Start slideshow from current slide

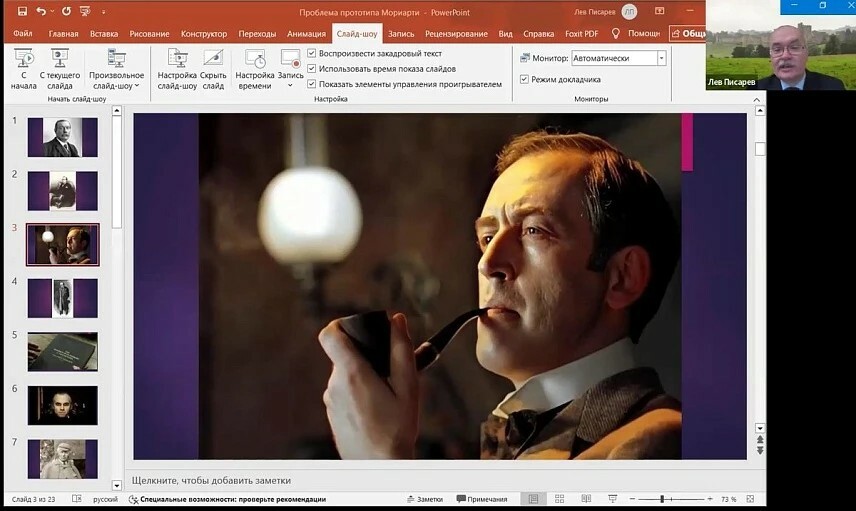pyautogui.click(x=59, y=67)
